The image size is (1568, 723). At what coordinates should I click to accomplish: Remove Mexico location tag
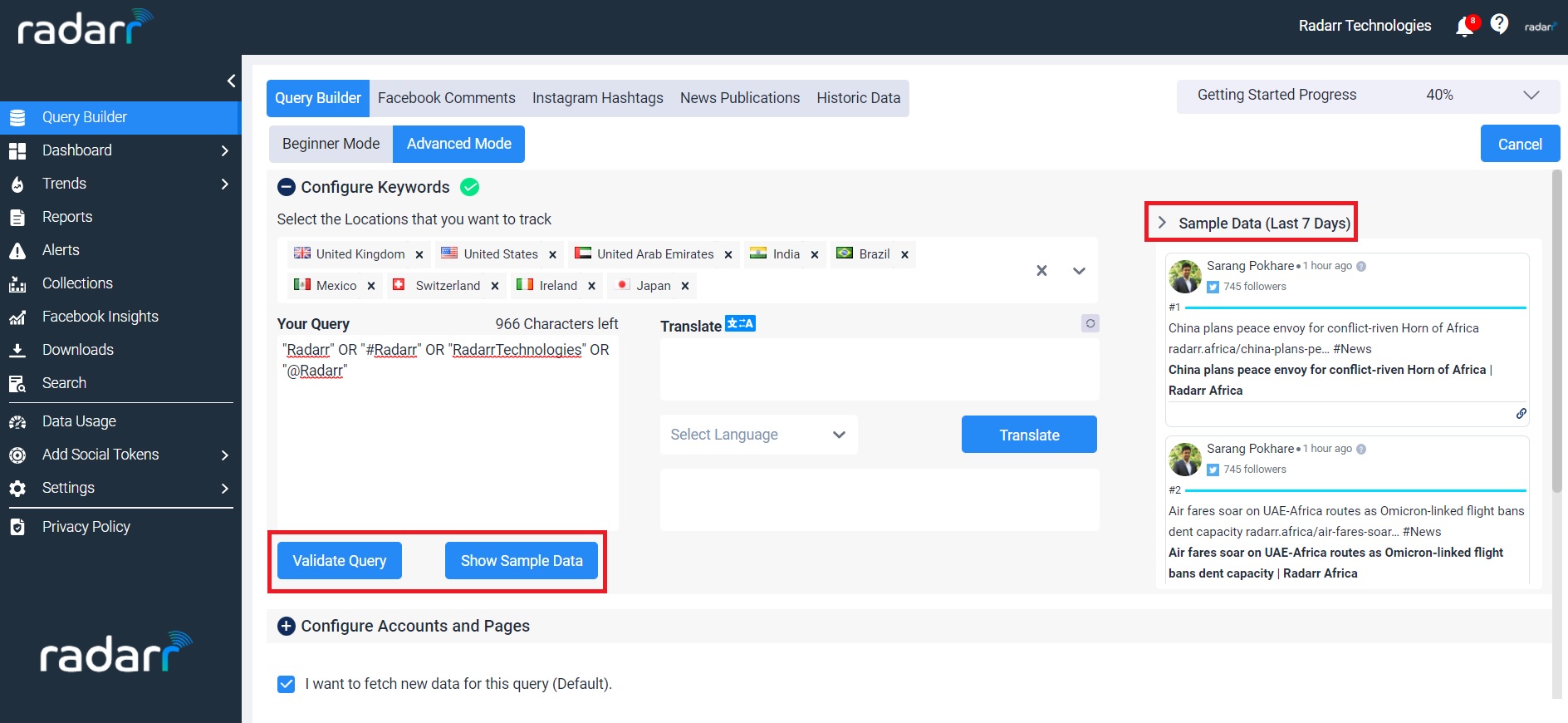point(371,286)
